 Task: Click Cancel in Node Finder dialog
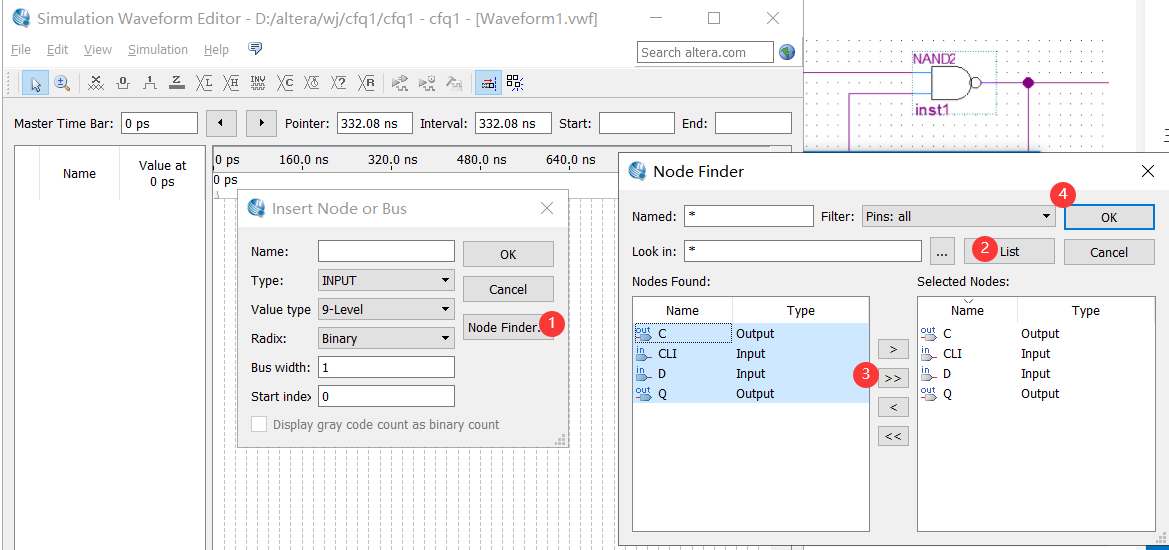(1109, 252)
